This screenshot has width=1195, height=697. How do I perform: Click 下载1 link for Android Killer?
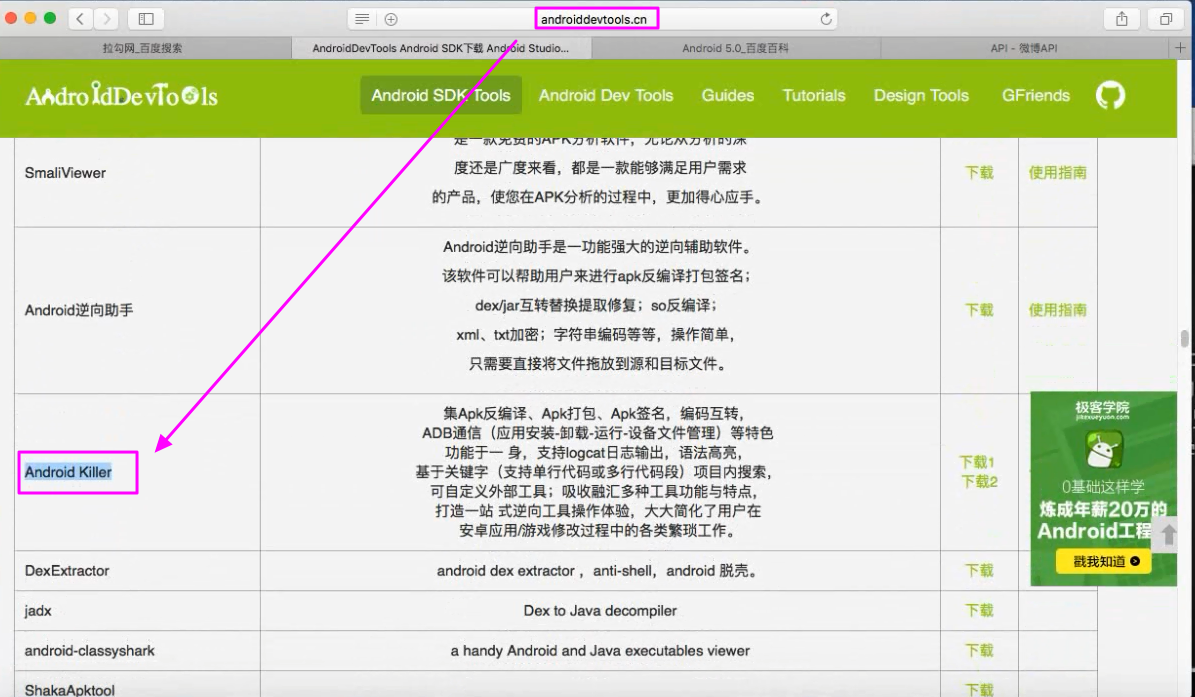977,462
